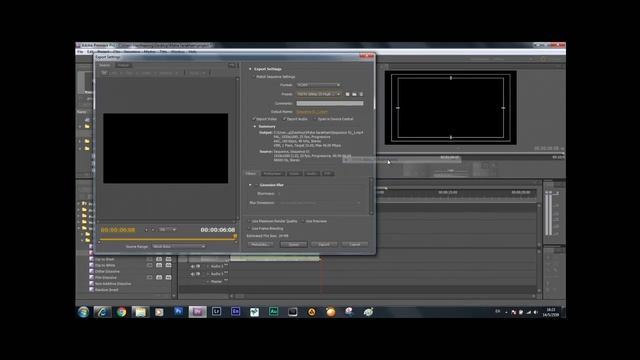
Task: Enable Use Previews checkbox
Action: tap(303, 221)
